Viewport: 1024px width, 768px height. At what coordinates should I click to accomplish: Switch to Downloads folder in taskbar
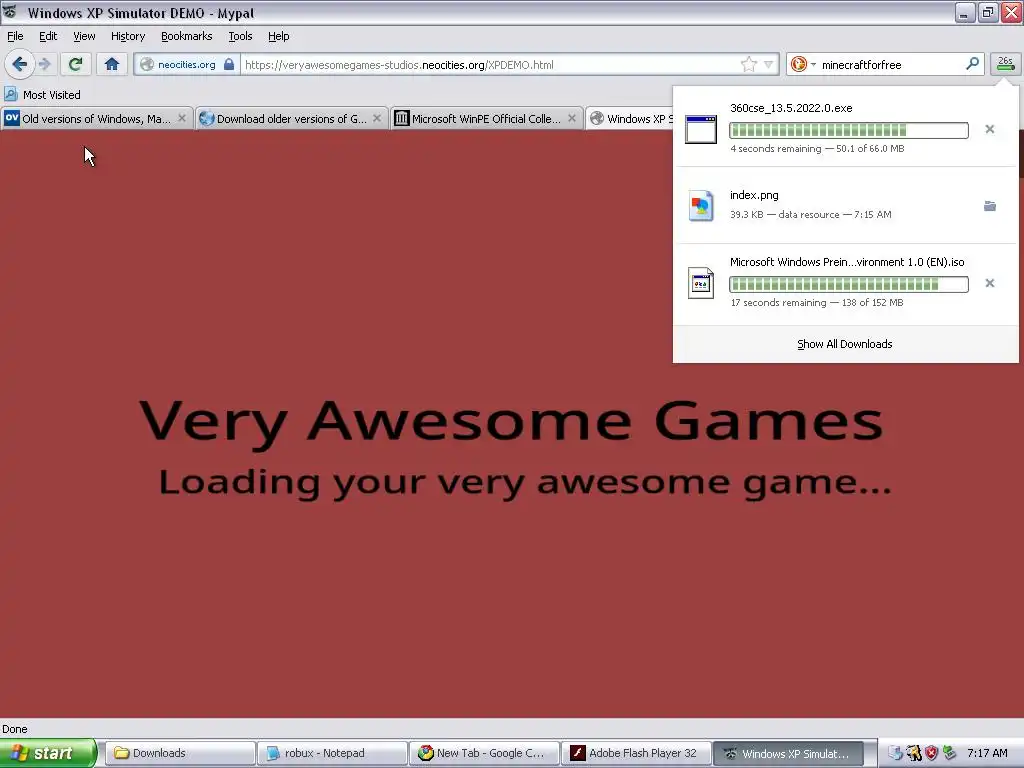click(180, 753)
